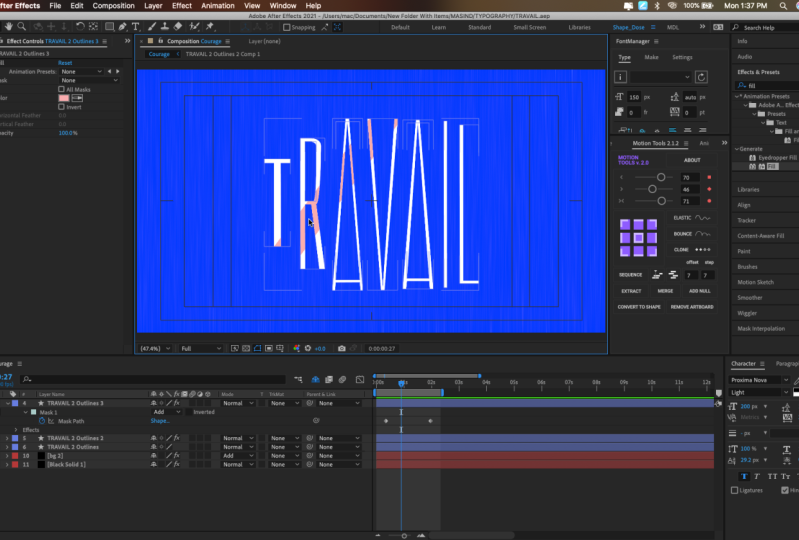This screenshot has height=540, width=799.
Task: Toggle the Faux Bold T button
Action: 744,476
